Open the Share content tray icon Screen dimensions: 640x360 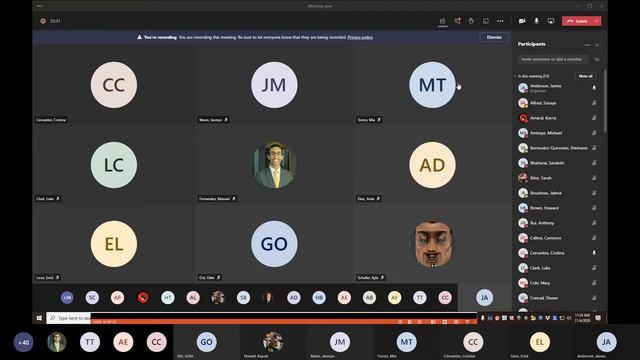486,21
